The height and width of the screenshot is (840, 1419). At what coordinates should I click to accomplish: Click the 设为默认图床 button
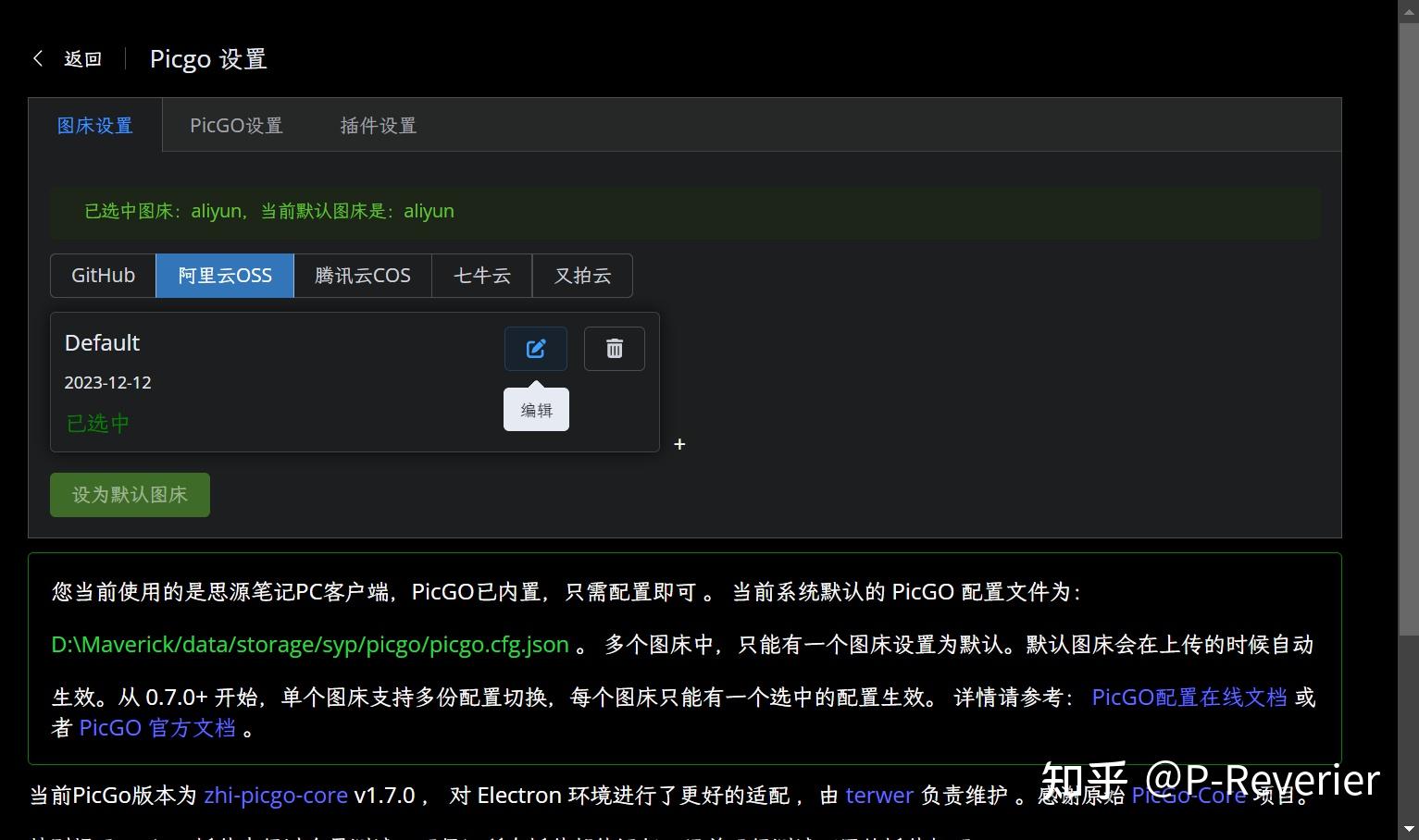click(x=130, y=494)
